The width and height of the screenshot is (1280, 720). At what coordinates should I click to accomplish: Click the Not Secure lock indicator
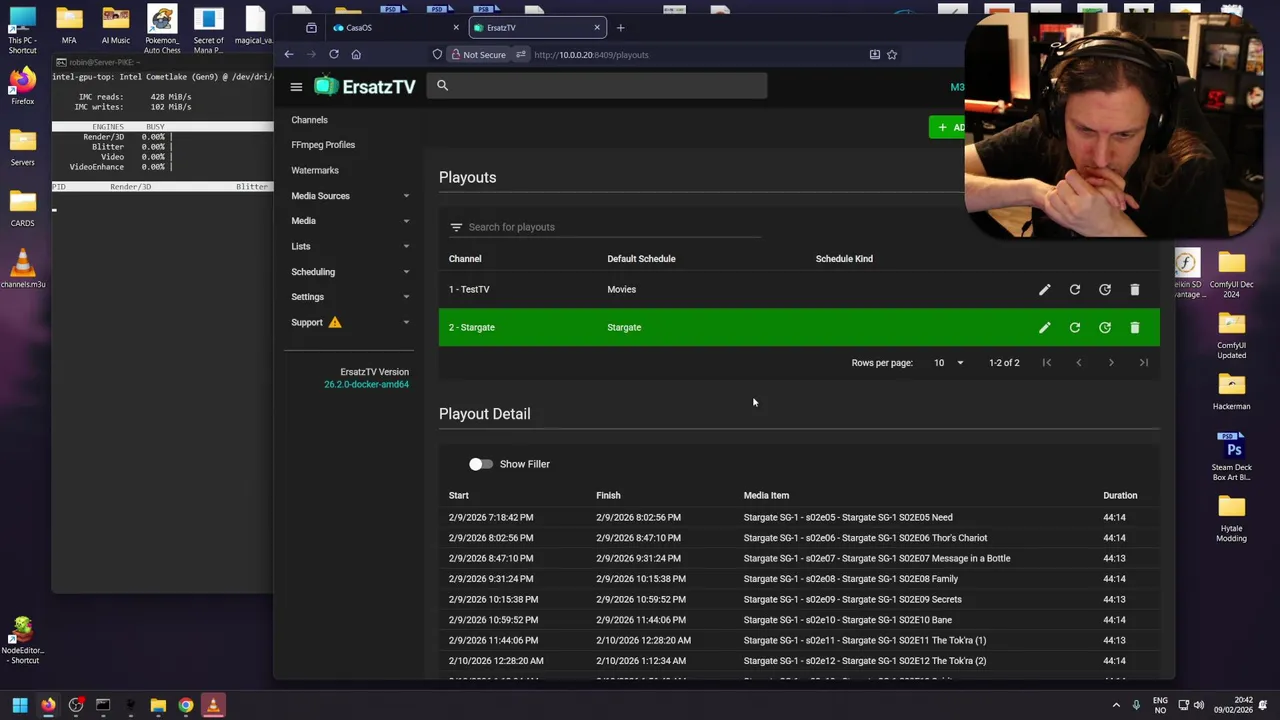[479, 55]
